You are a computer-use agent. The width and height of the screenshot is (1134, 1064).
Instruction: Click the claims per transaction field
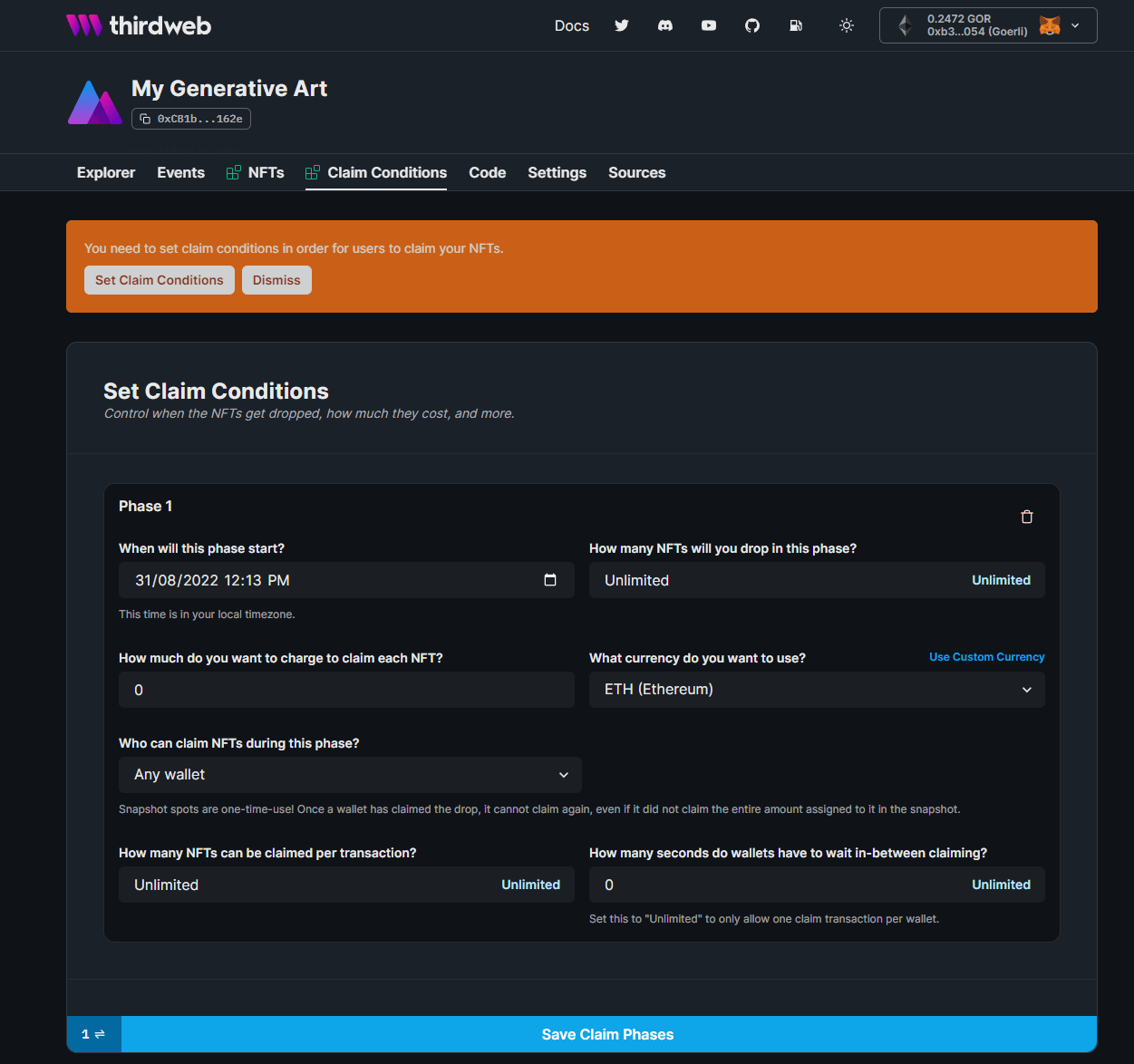346,885
